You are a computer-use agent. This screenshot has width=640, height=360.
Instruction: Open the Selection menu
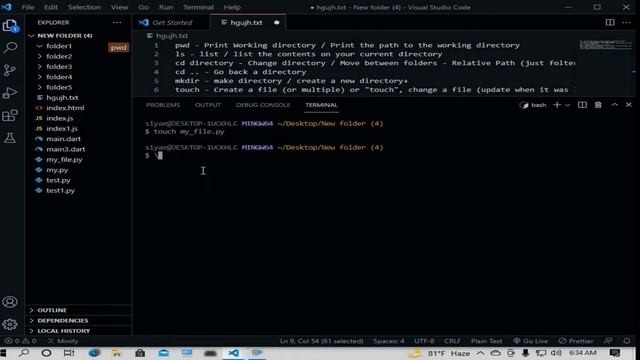84,7
